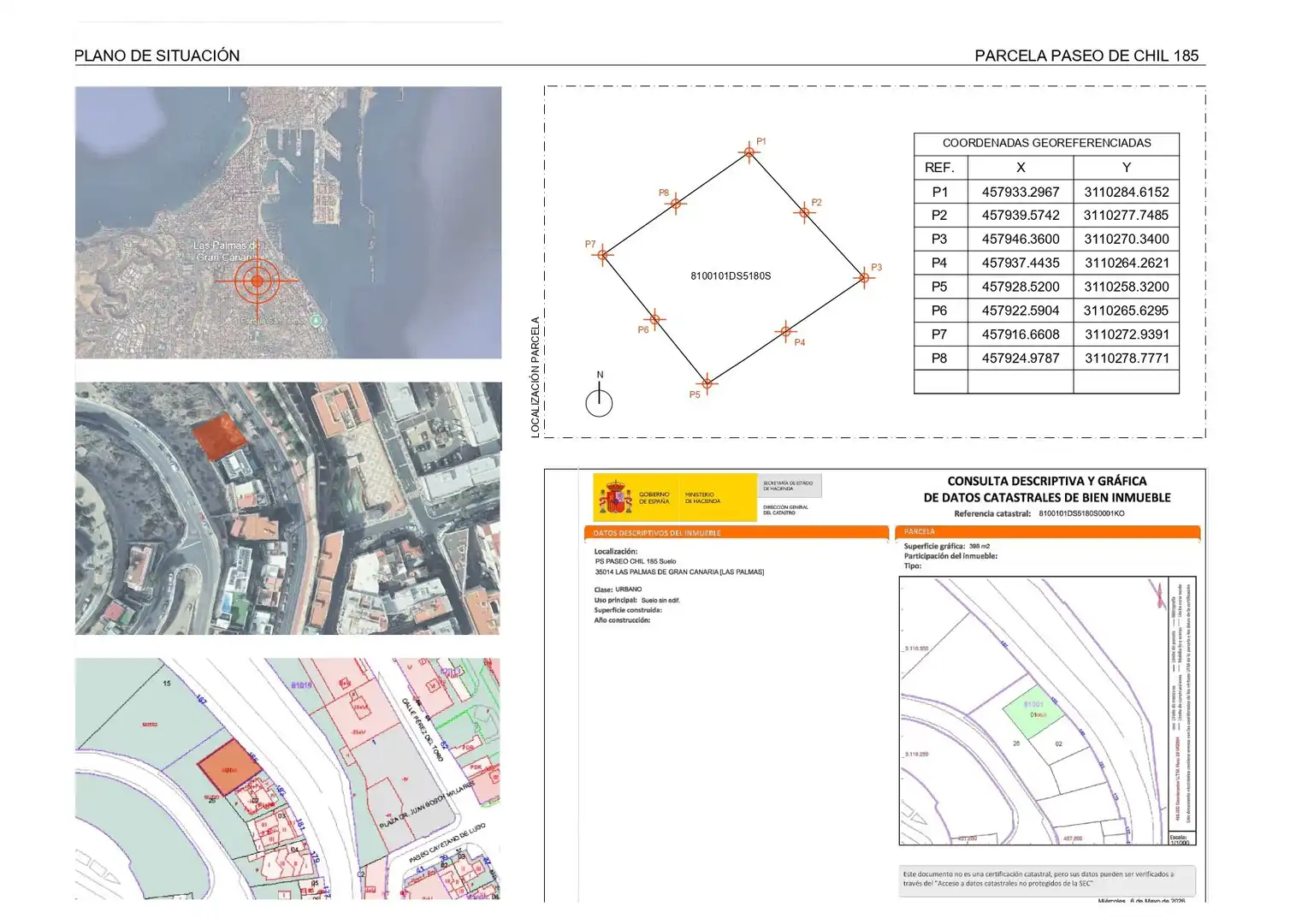Select the P3 vertex marker on the parcel
Image resolution: width=1308 pixels, height=924 pixels.
coord(865,277)
